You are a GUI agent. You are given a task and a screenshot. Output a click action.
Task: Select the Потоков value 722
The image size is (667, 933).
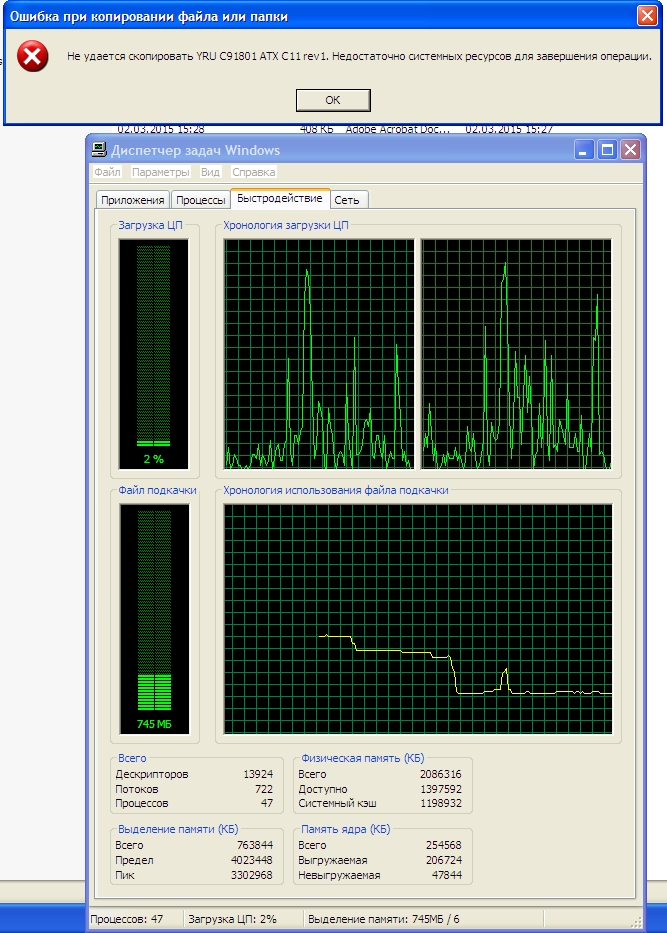click(x=264, y=789)
